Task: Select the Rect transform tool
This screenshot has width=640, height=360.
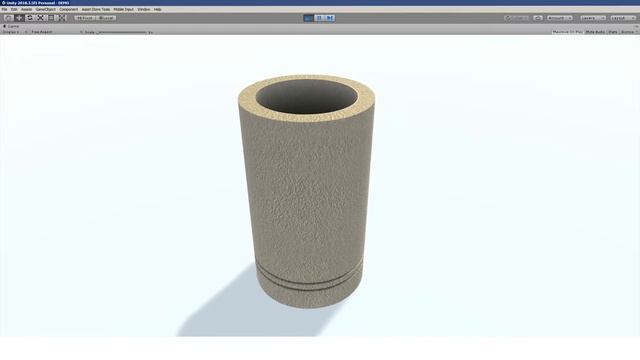Action: [51, 18]
